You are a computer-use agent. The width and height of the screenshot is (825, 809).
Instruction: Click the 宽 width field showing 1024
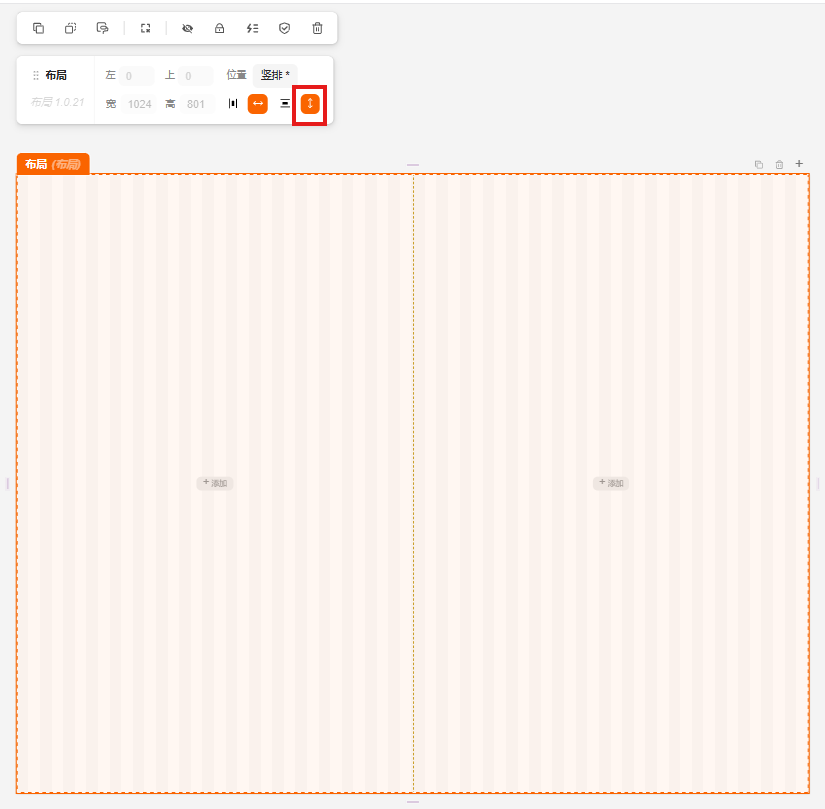tap(139, 104)
